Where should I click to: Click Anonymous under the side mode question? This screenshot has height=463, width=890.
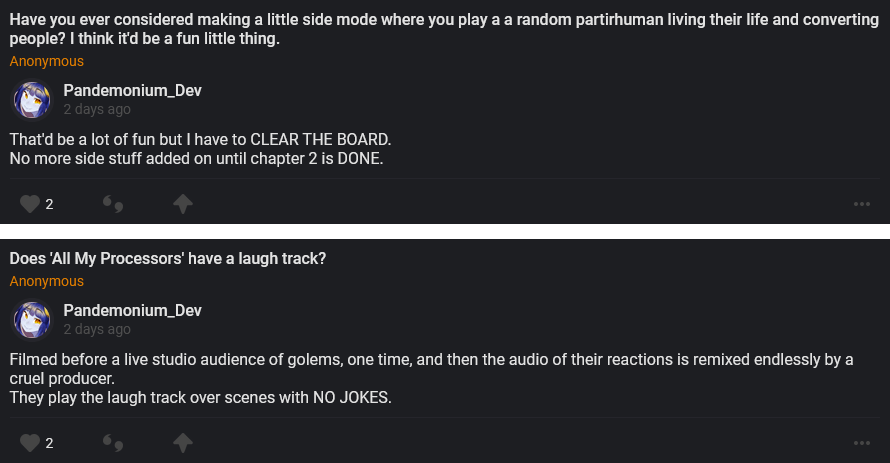tap(47, 61)
